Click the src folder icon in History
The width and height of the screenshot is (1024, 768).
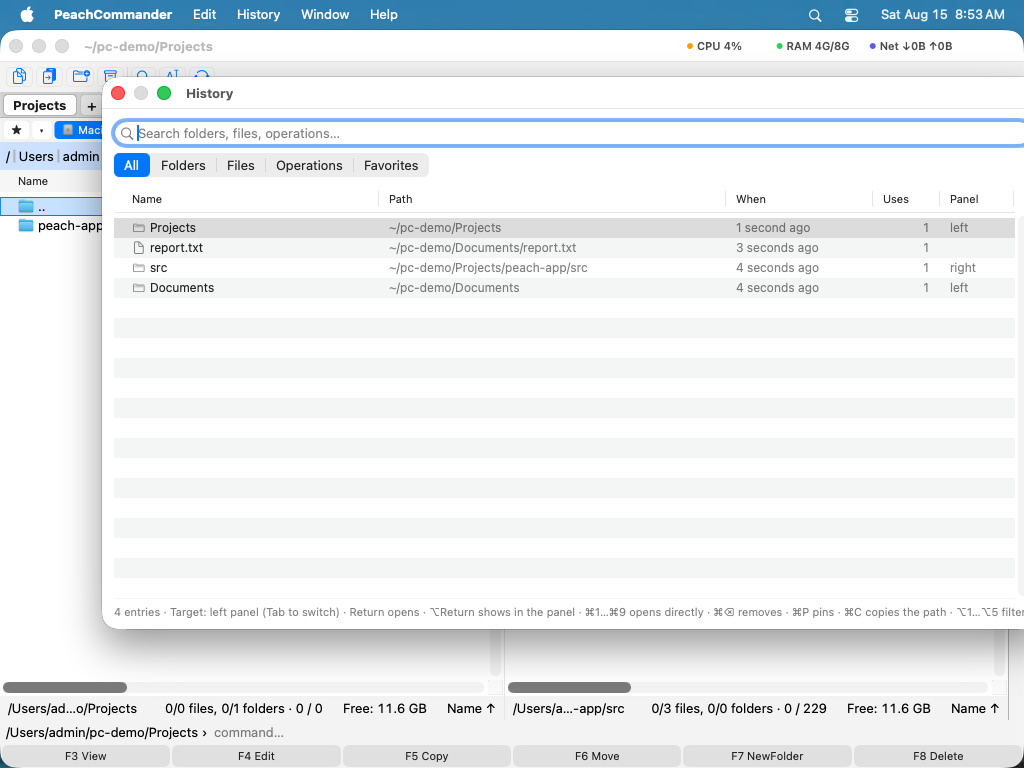[x=138, y=268]
